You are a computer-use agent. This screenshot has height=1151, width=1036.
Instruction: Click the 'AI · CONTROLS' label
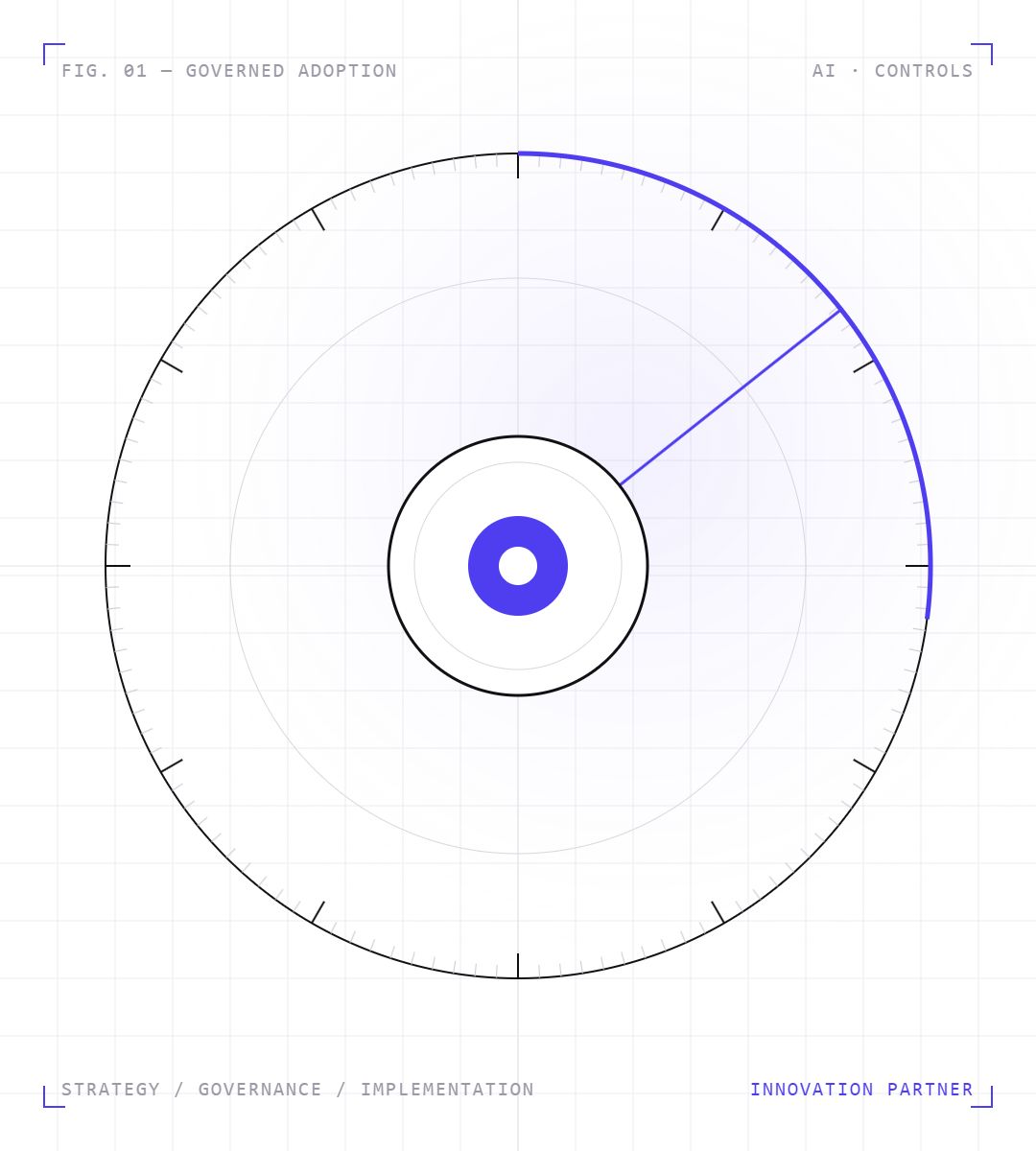pyautogui.click(x=892, y=71)
